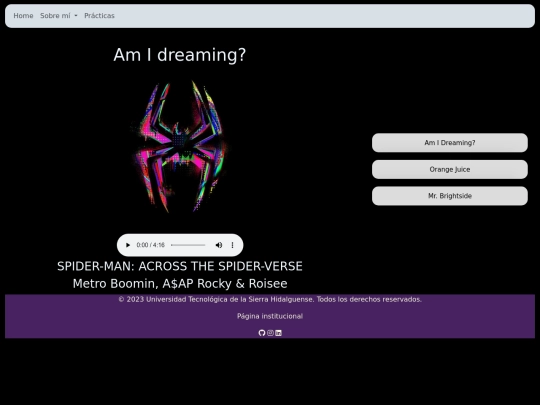Image resolution: width=540 pixels, height=405 pixels.
Task: Mute the audio player volume
Action: 219,245
